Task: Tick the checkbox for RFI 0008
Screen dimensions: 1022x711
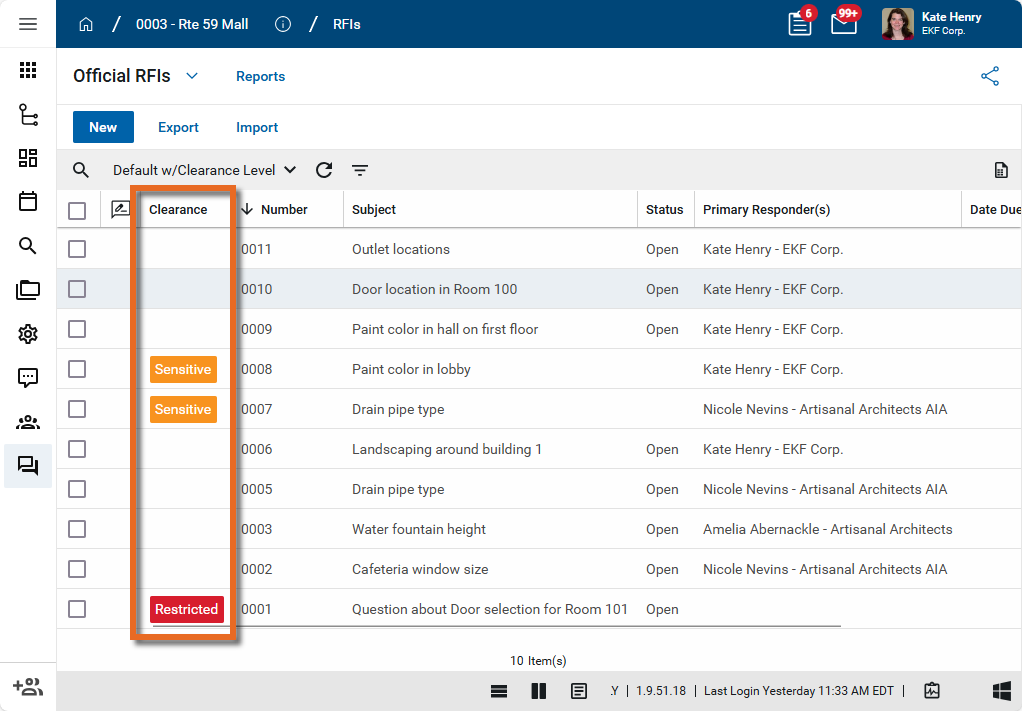Action: (x=77, y=369)
